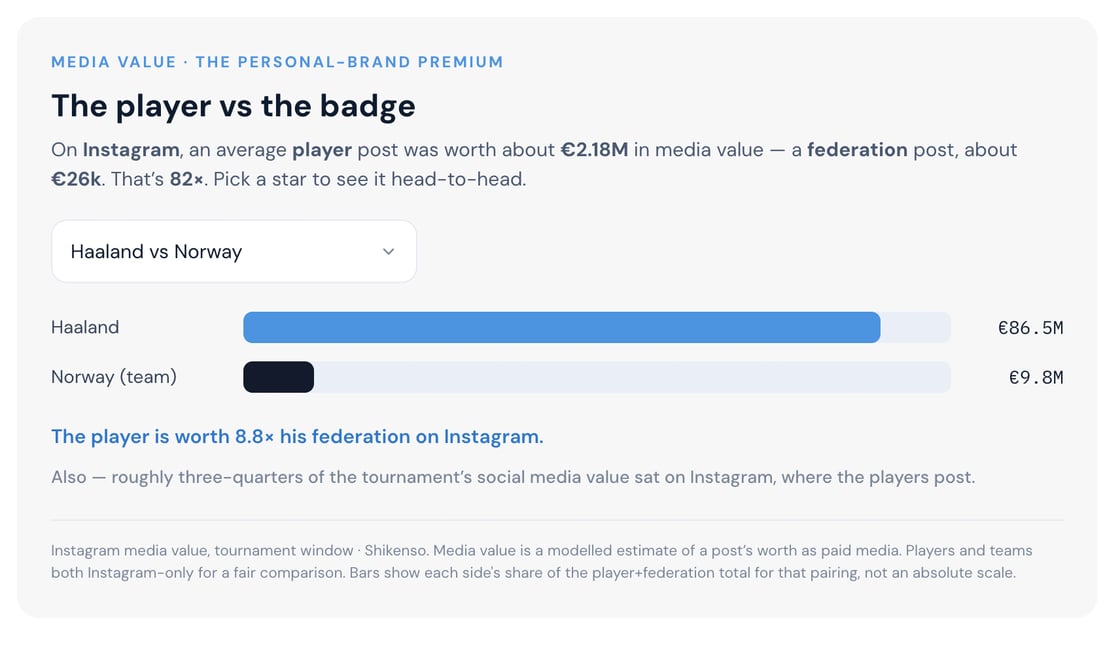The width and height of the screenshot is (1120, 645).
Task: Click the unfilled track of Norway bar
Action: pos(632,377)
